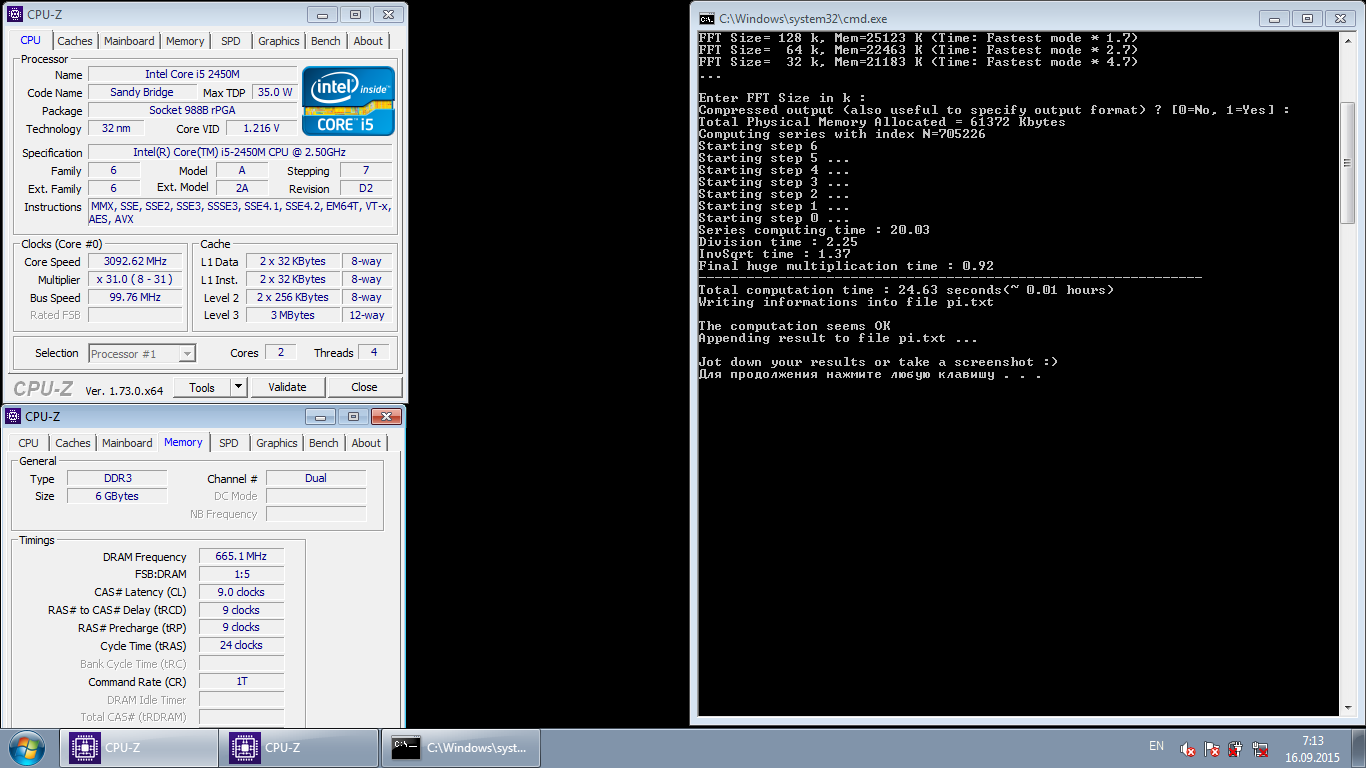This screenshot has height=768, width=1366.
Task: Click the Level 3 cache value "3 MBytes"
Action: coord(293,315)
